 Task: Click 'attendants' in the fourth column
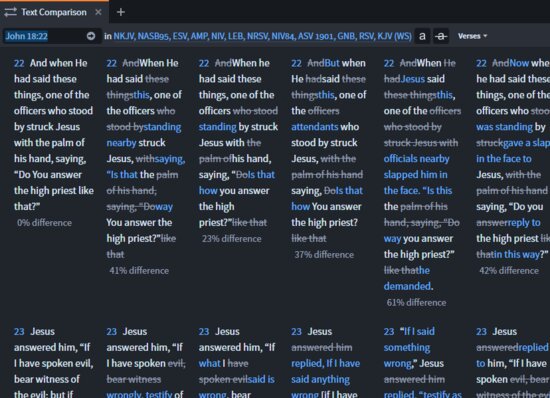coord(315,127)
